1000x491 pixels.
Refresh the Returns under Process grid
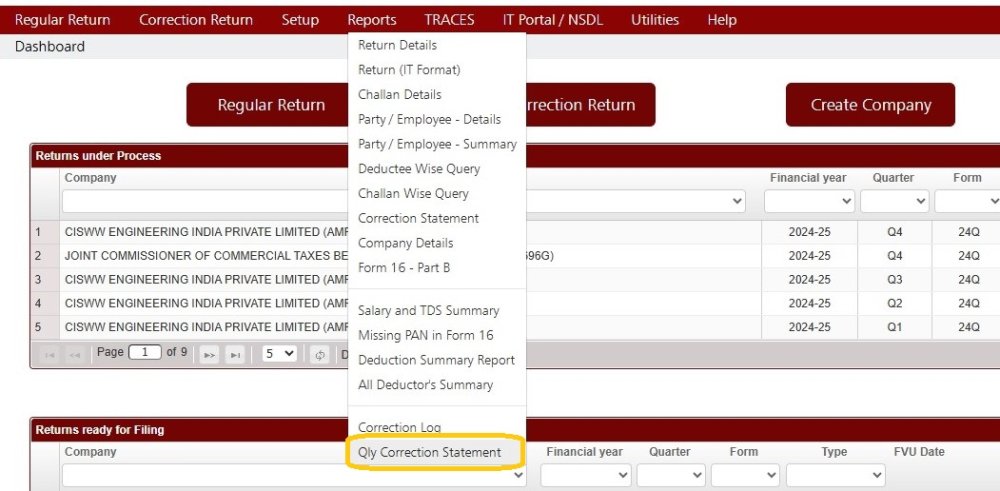click(x=320, y=354)
